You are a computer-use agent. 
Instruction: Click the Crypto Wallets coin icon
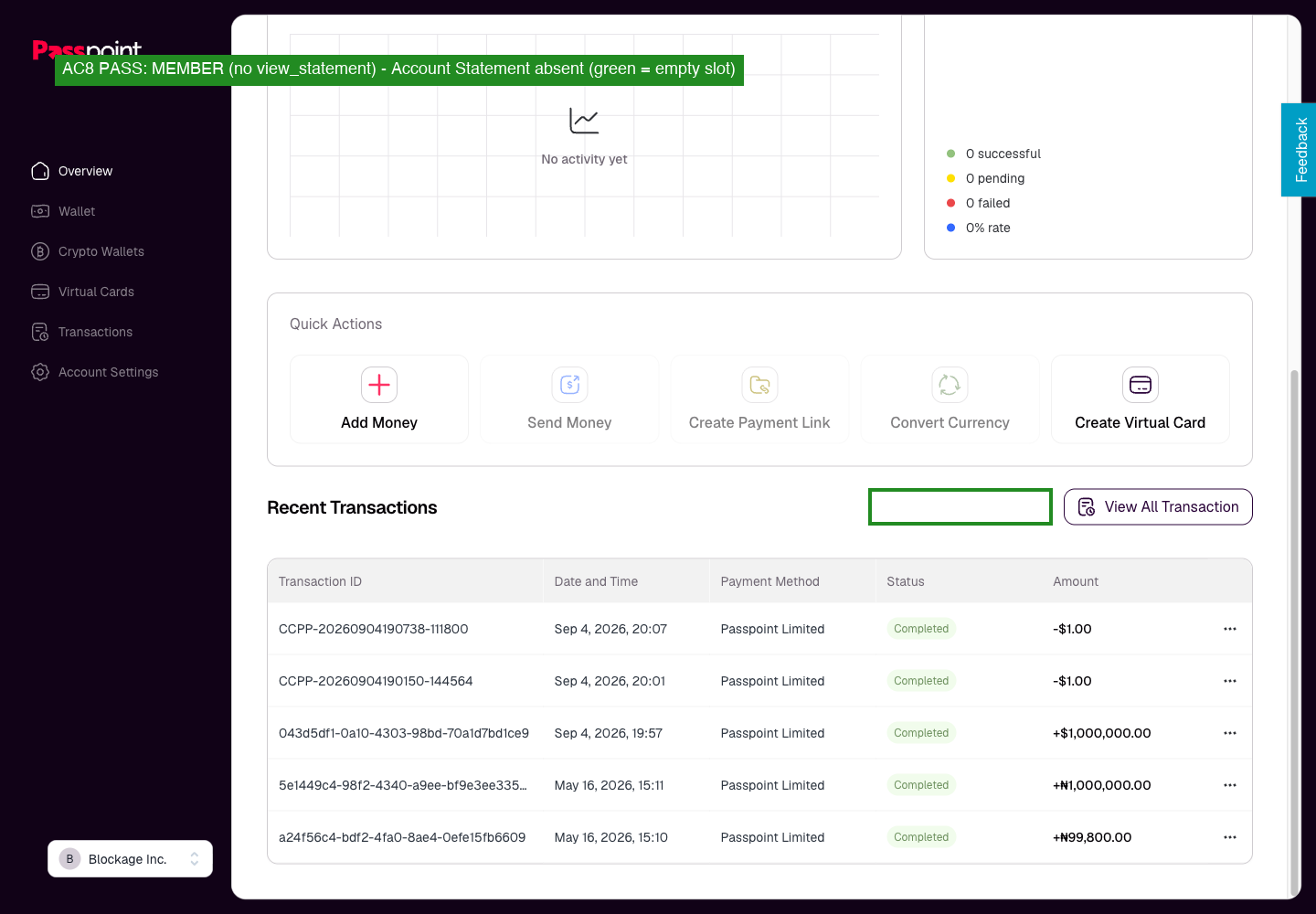point(40,251)
